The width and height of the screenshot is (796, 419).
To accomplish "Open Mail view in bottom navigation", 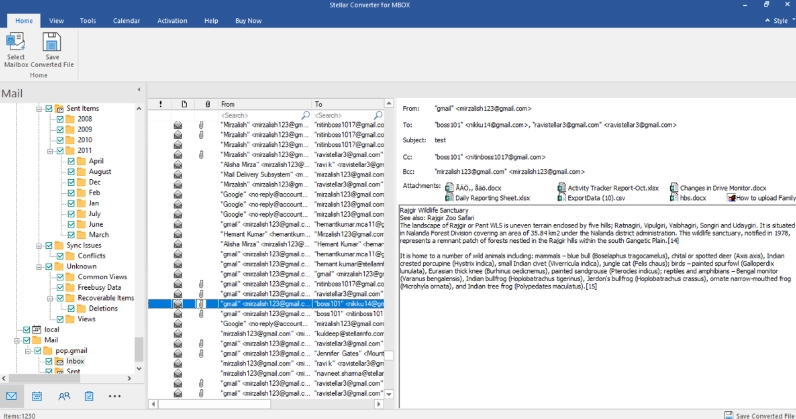I will point(11,396).
